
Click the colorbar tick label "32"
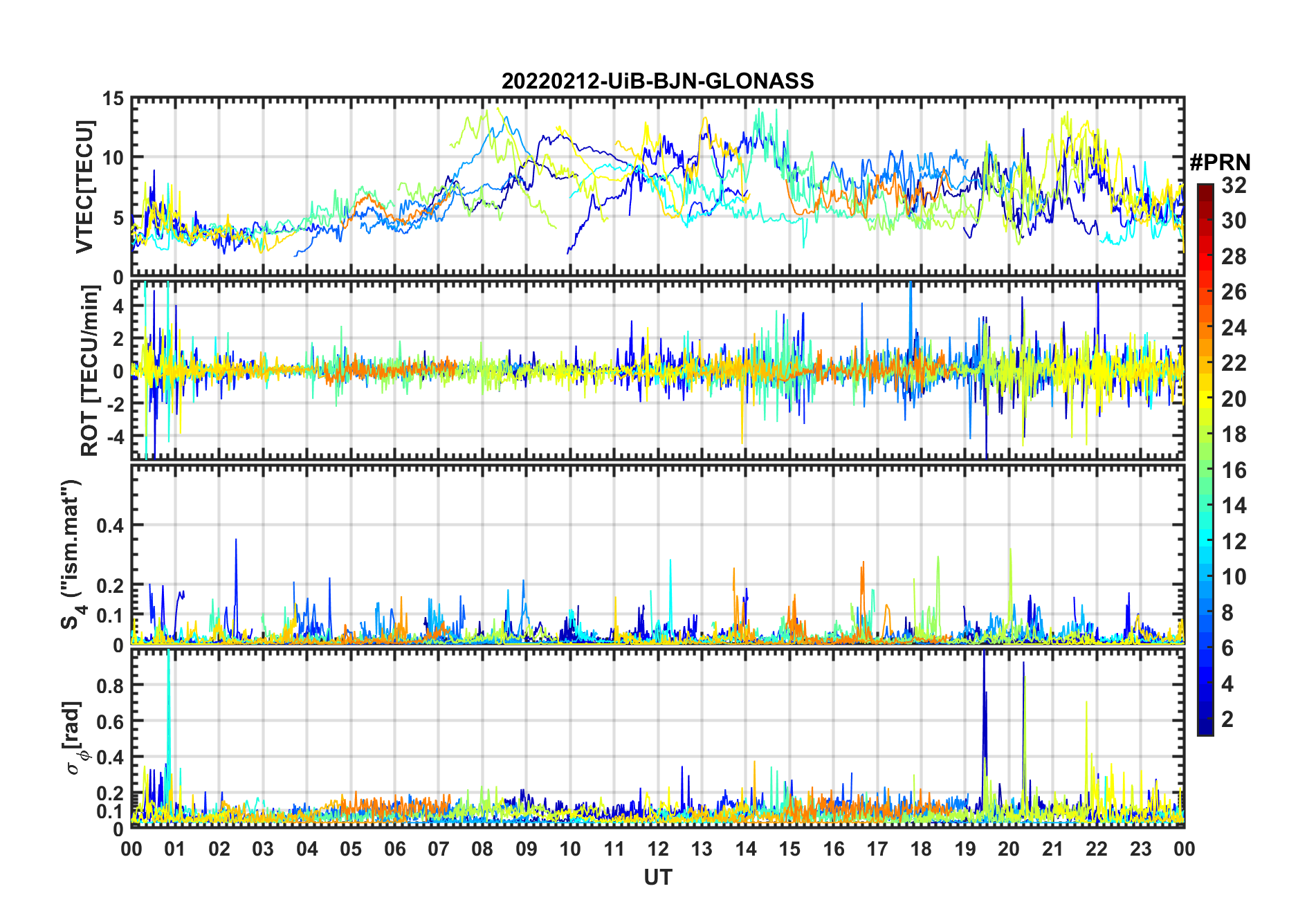point(1234,185)
